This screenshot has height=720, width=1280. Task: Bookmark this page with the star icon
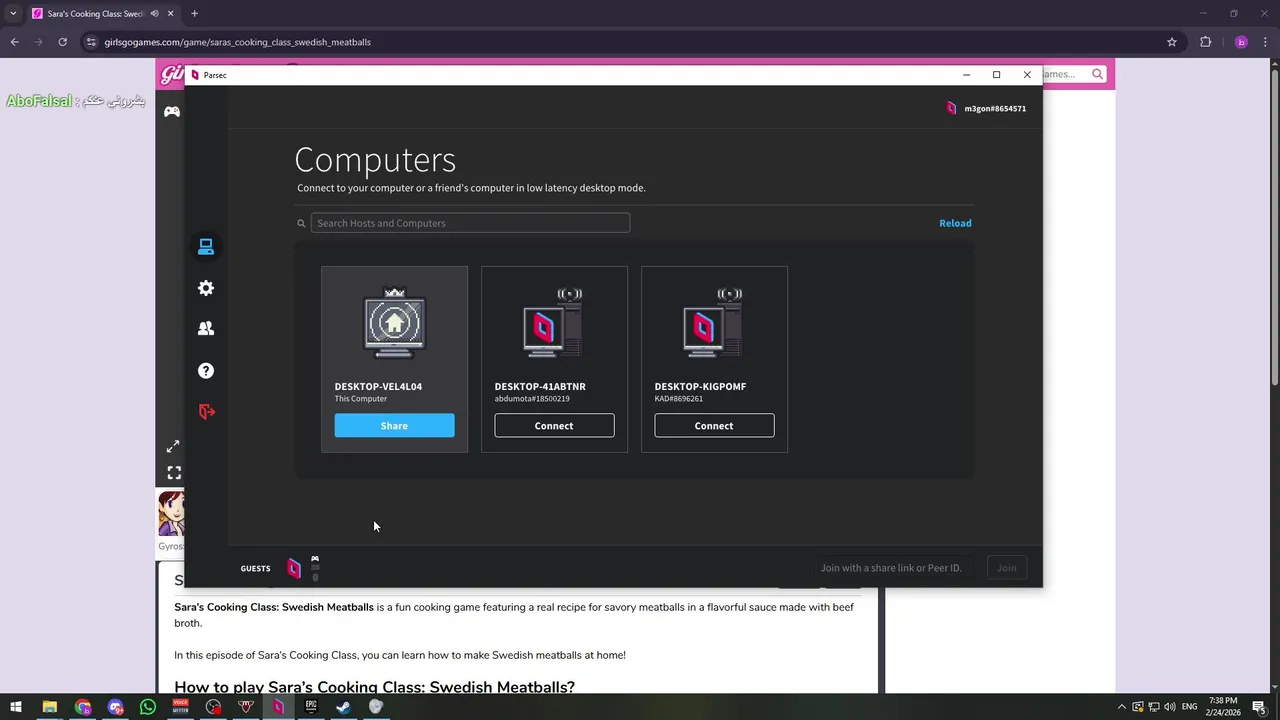(x=1172, y=42)
